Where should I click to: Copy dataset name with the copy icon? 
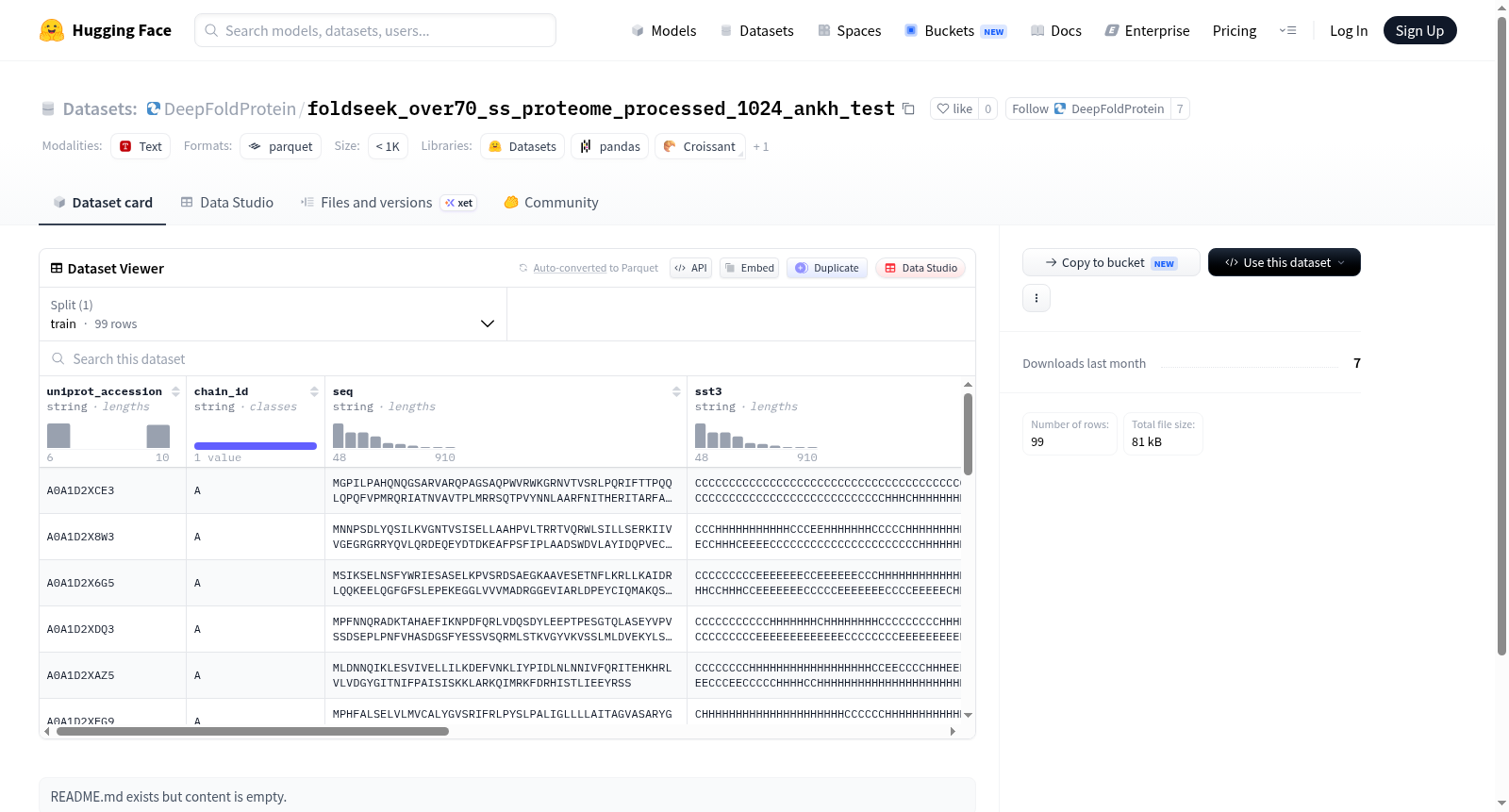click(x=908, y=108)
